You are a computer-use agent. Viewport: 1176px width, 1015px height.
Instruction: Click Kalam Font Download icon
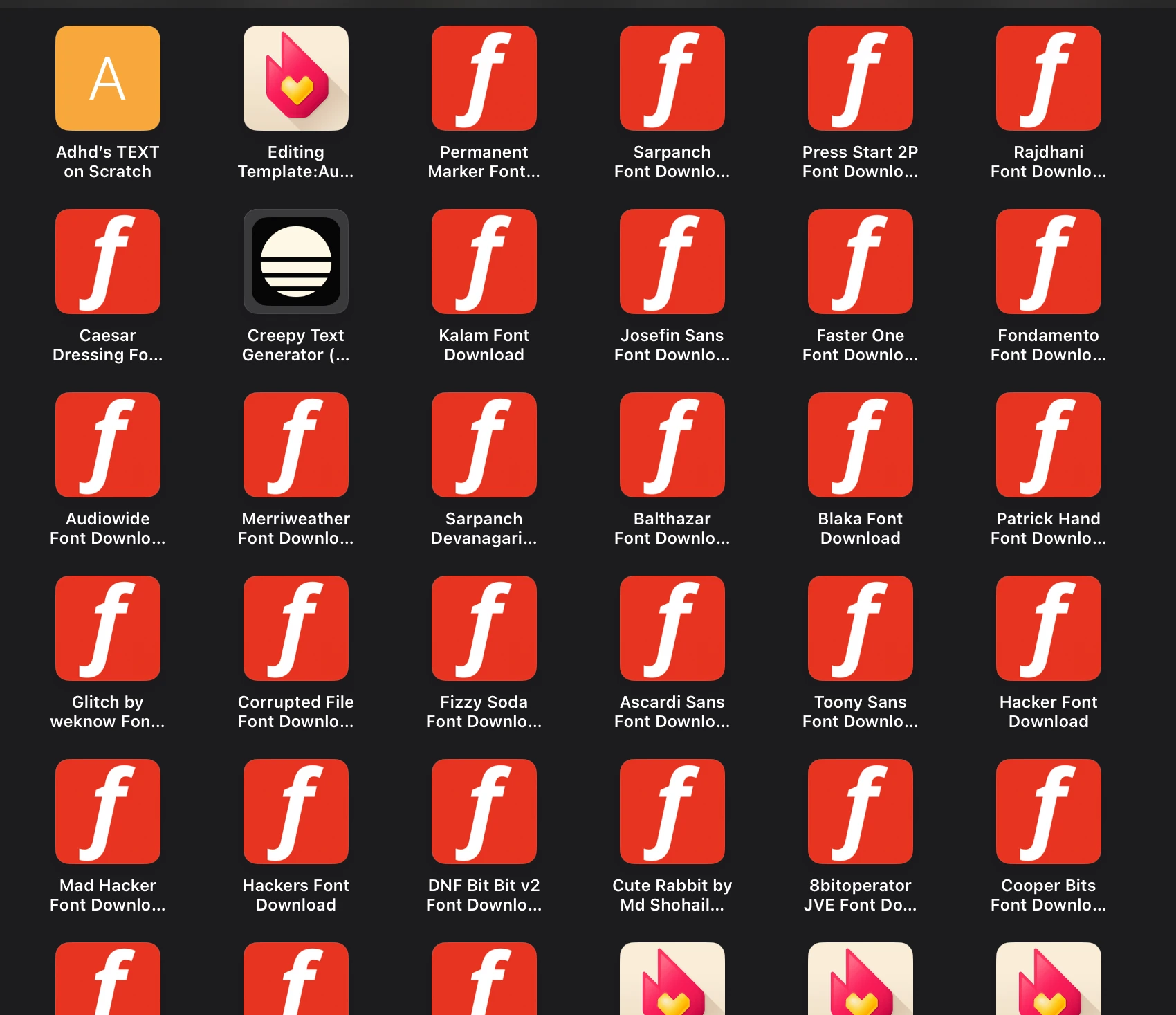click(484, 261)
